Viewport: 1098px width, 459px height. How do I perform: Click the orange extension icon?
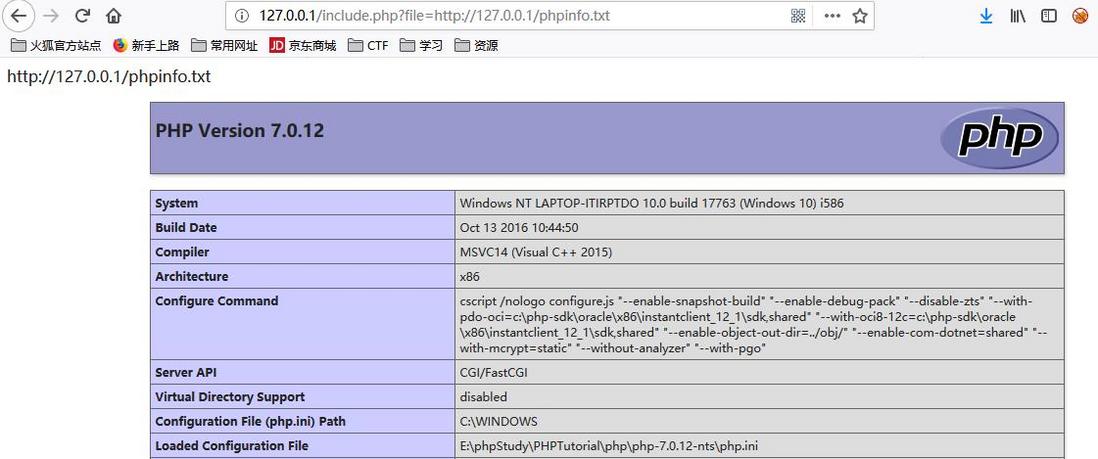pos(1080,15)
